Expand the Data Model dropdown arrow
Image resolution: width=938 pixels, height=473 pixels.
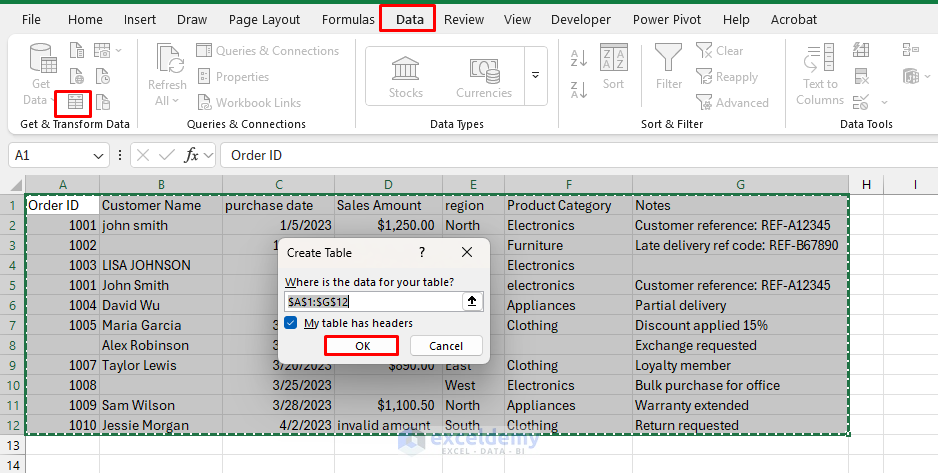[928, 77]
